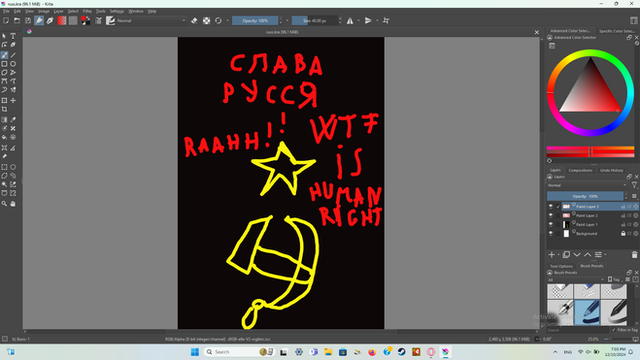The image size is (640, 360).
Task: Select the Ellipse shape tool
Action: (x=13, y=64)
